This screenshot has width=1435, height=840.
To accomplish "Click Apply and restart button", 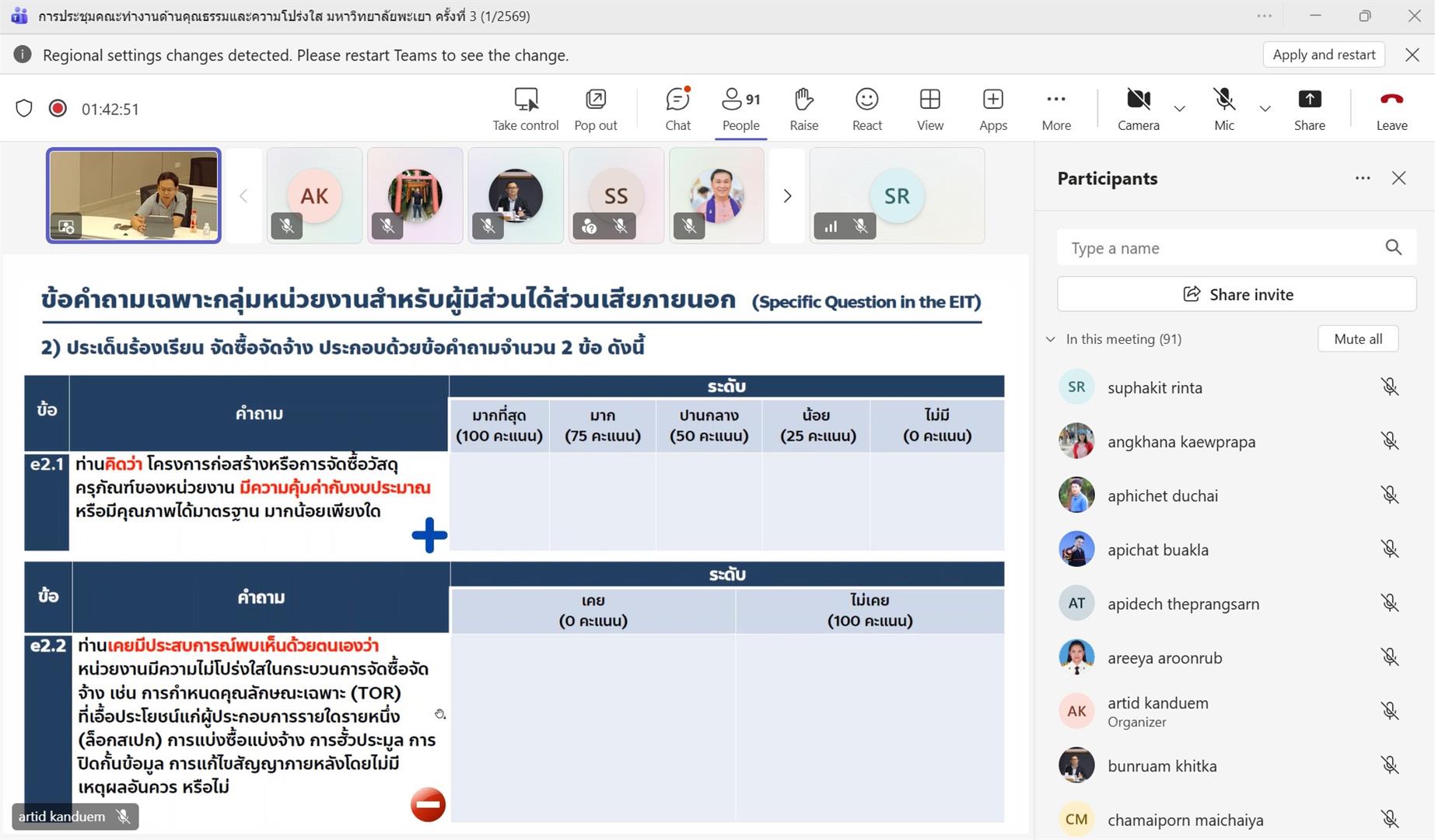I will pos(1323,54).
